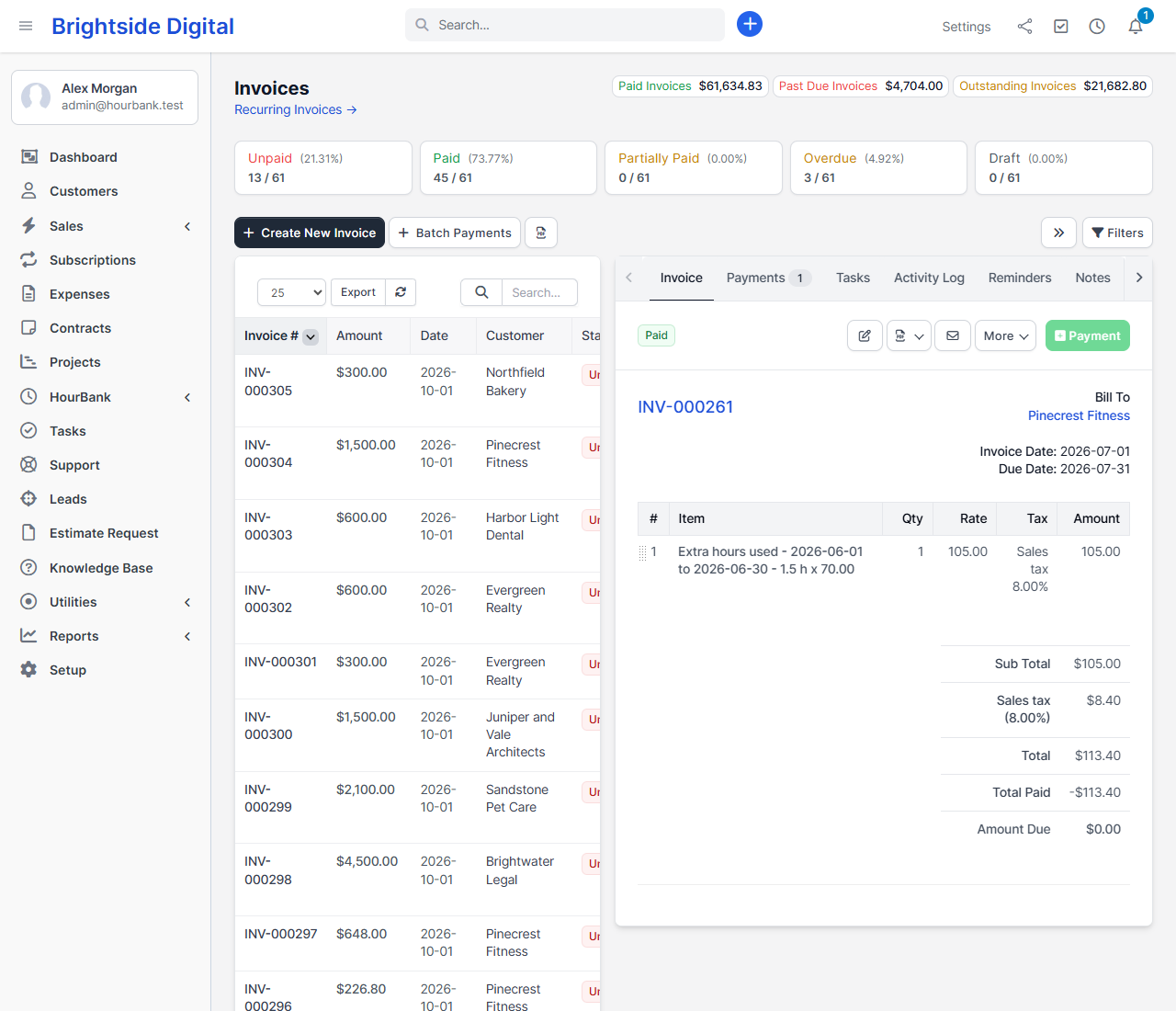Click the green Payment button
Screen dimensions: 1176x1011
coord(1088,335)
